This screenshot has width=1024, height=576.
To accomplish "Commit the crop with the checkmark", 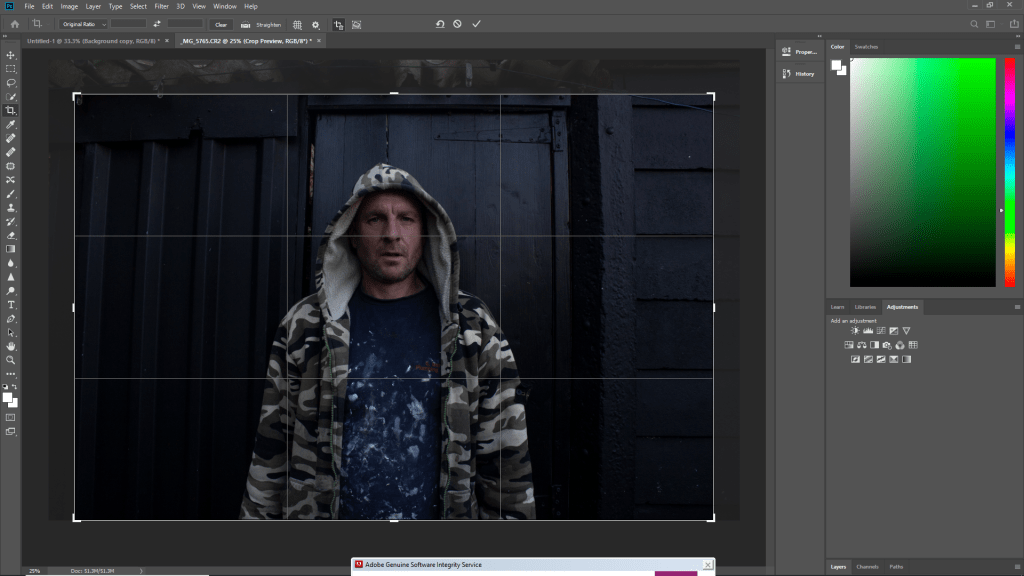I will 476,24.
